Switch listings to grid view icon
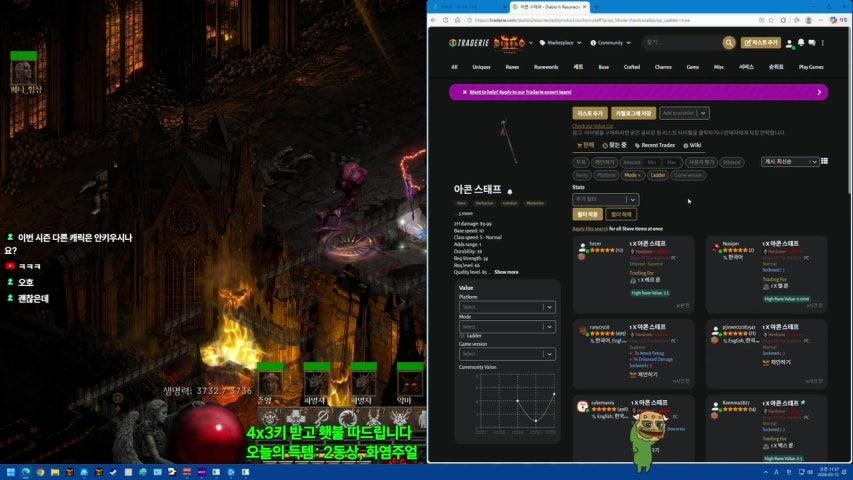The height and width of the screenshot is (480, 853). 824,161
